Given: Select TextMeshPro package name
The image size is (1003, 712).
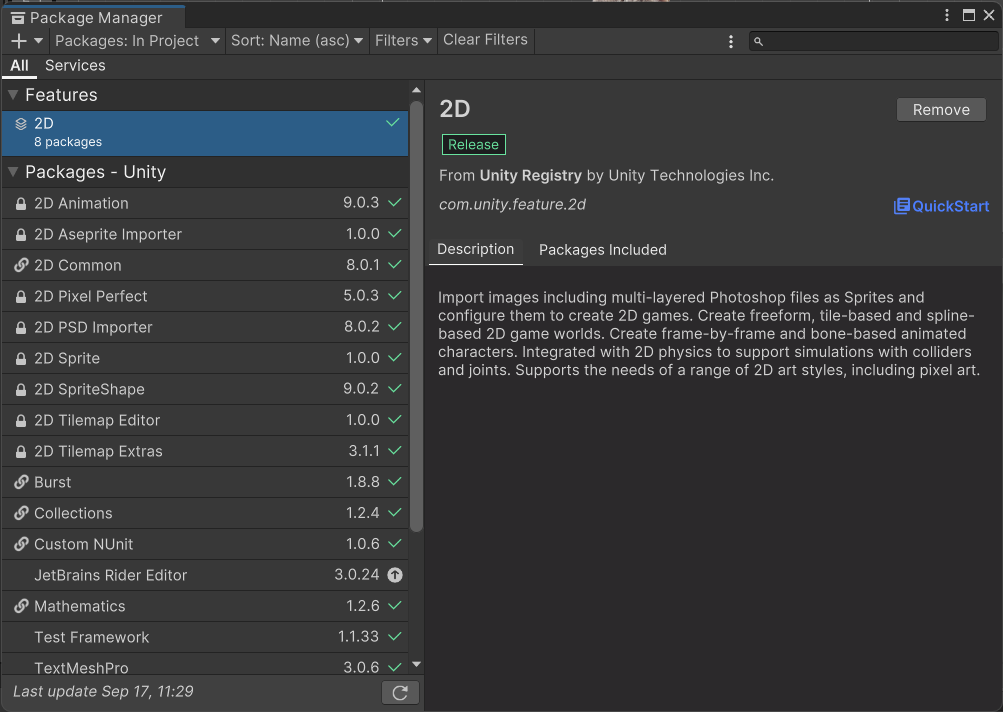Looking at the screenshot, I should (81, 668).
